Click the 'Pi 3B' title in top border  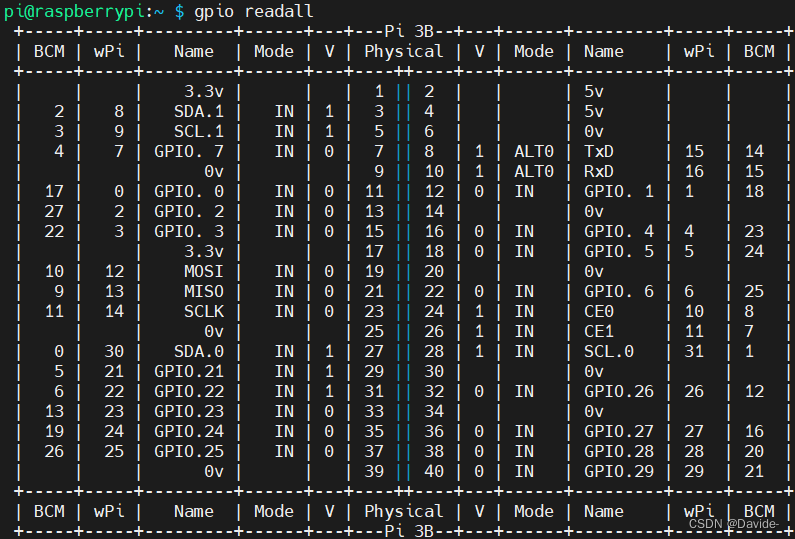click(x=409, y=31)
